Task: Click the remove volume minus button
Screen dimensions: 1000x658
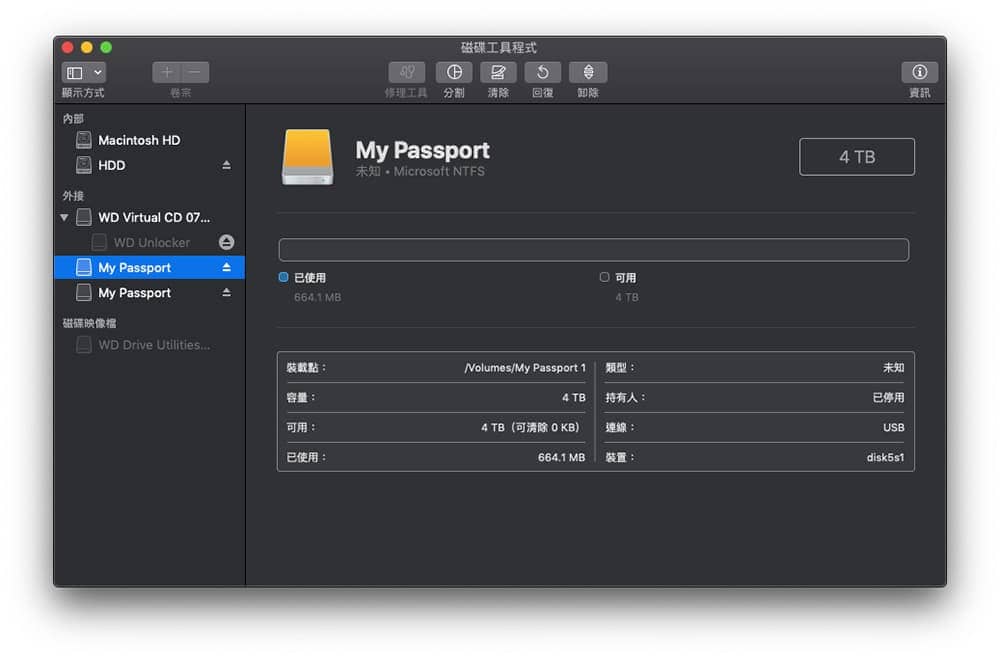Action: click(195, 72)
